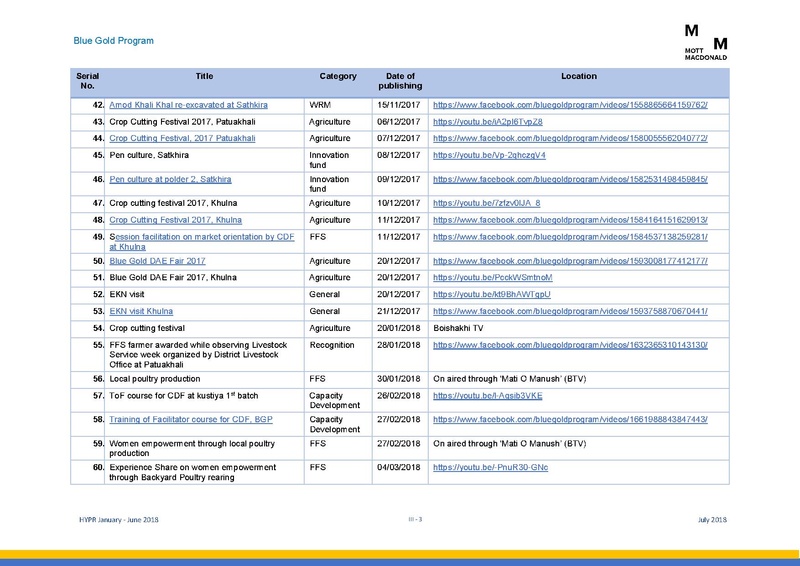Screen dimensions: 800x566
Task: Select Mati O Manush location in row 59
Action: 509,444
